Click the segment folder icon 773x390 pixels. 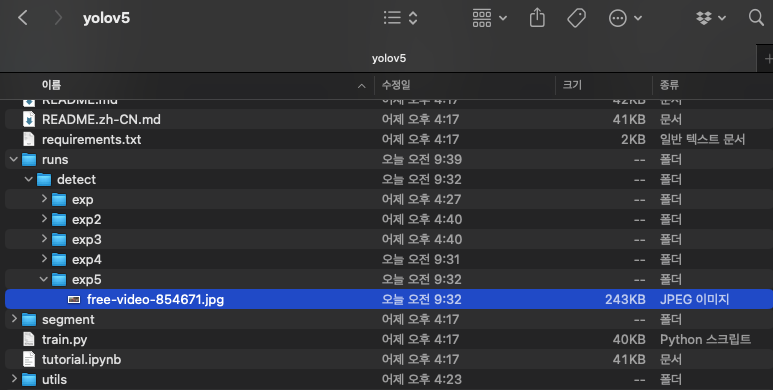pos(29,319)
